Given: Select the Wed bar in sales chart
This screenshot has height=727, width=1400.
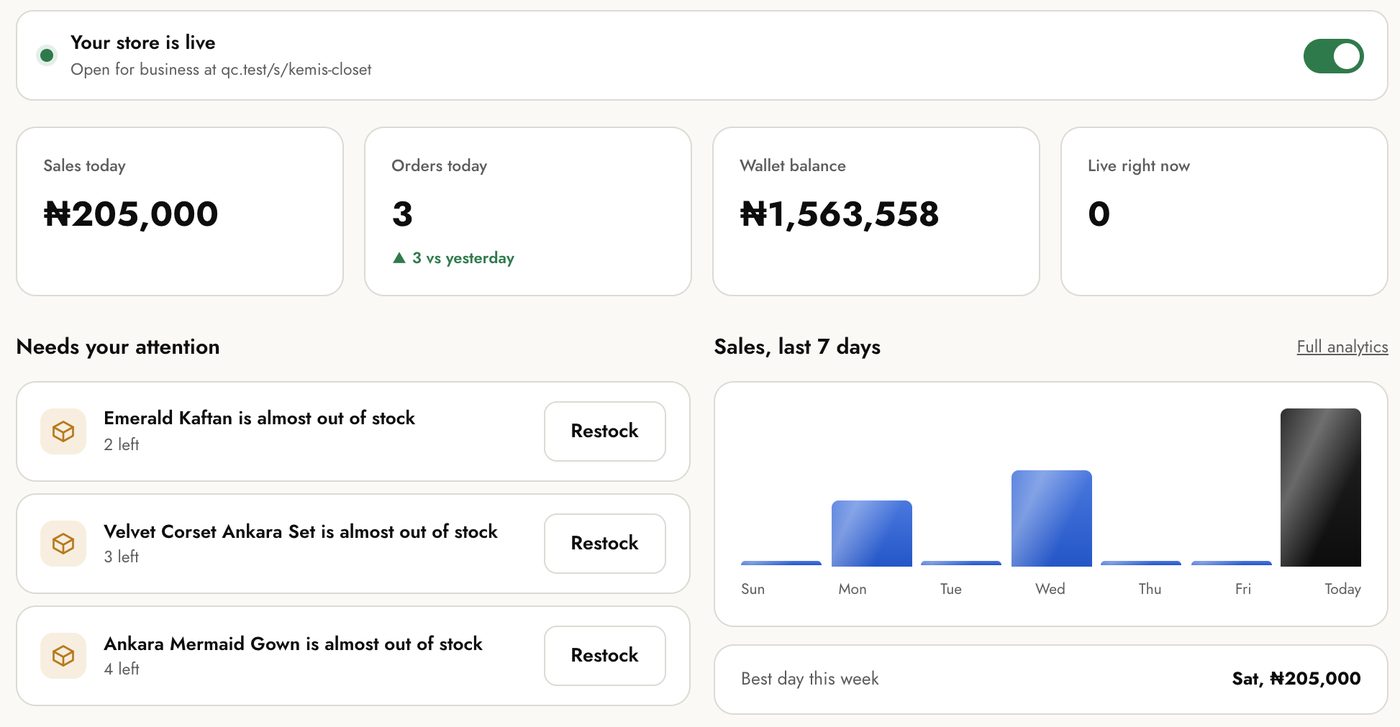Looking at the screenshot, I should (x=1051, y=518).
